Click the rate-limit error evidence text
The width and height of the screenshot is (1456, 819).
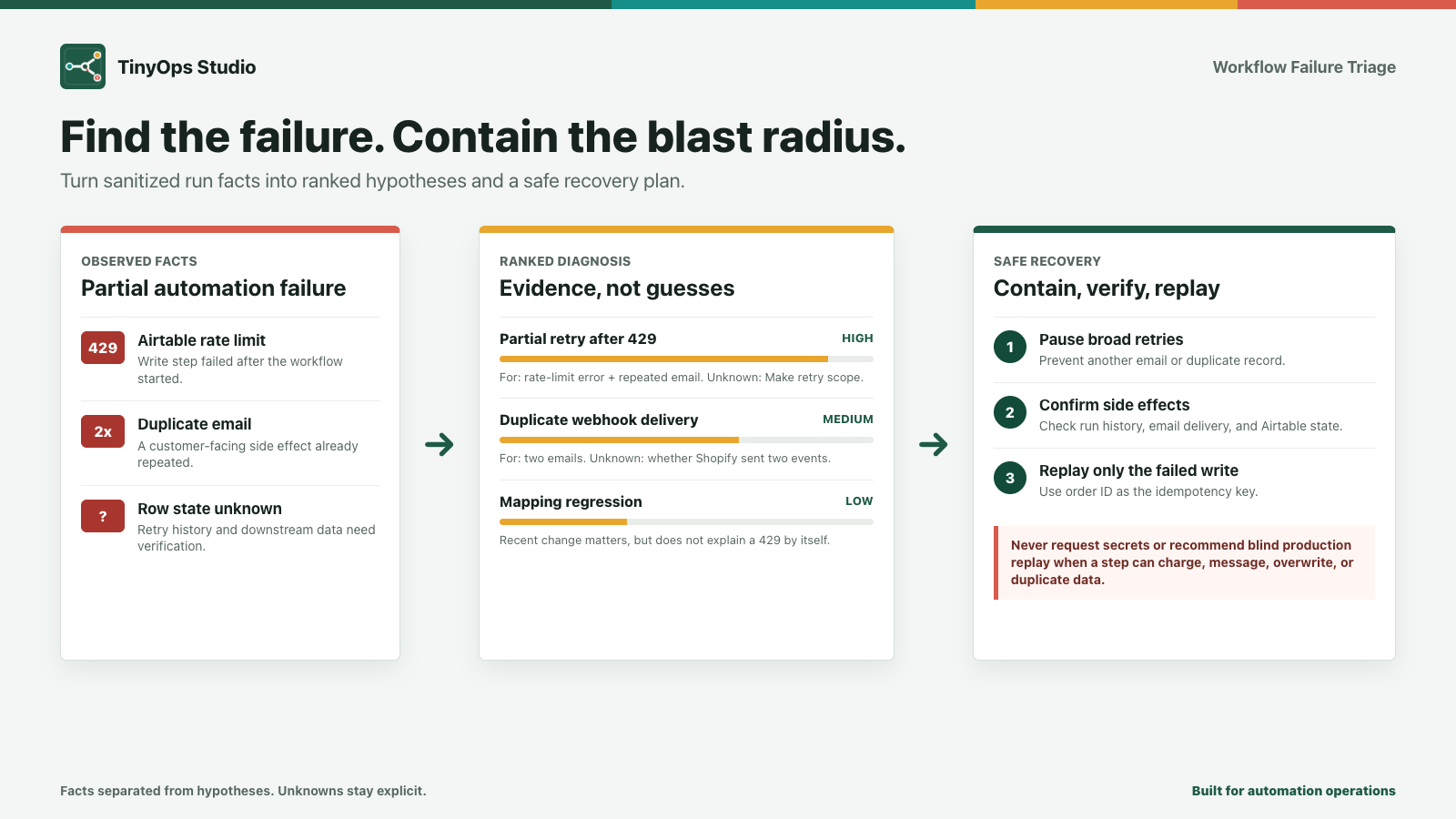[682, 377]
